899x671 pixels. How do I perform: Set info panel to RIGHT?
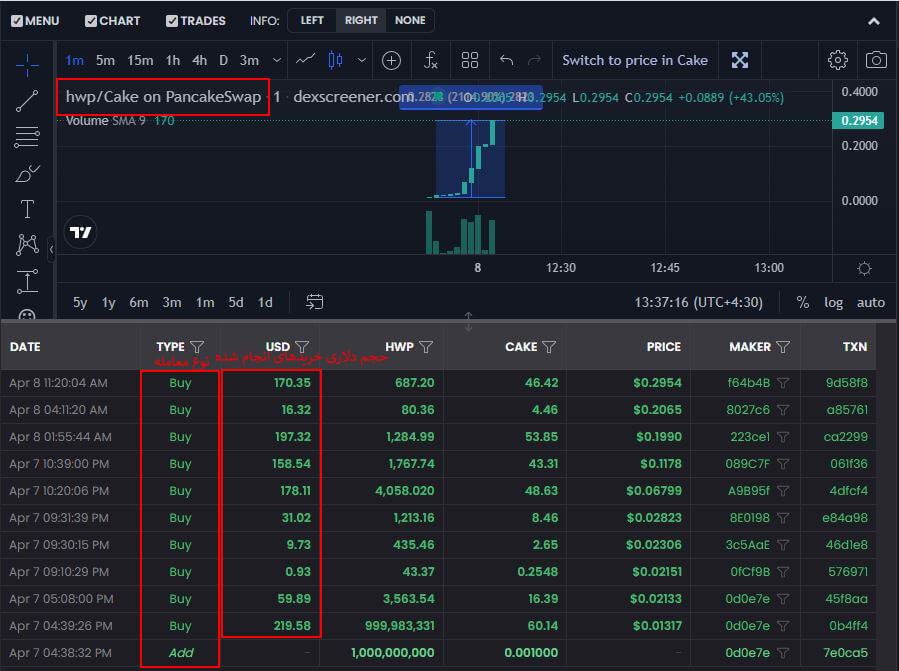click(x=361, y=20)
